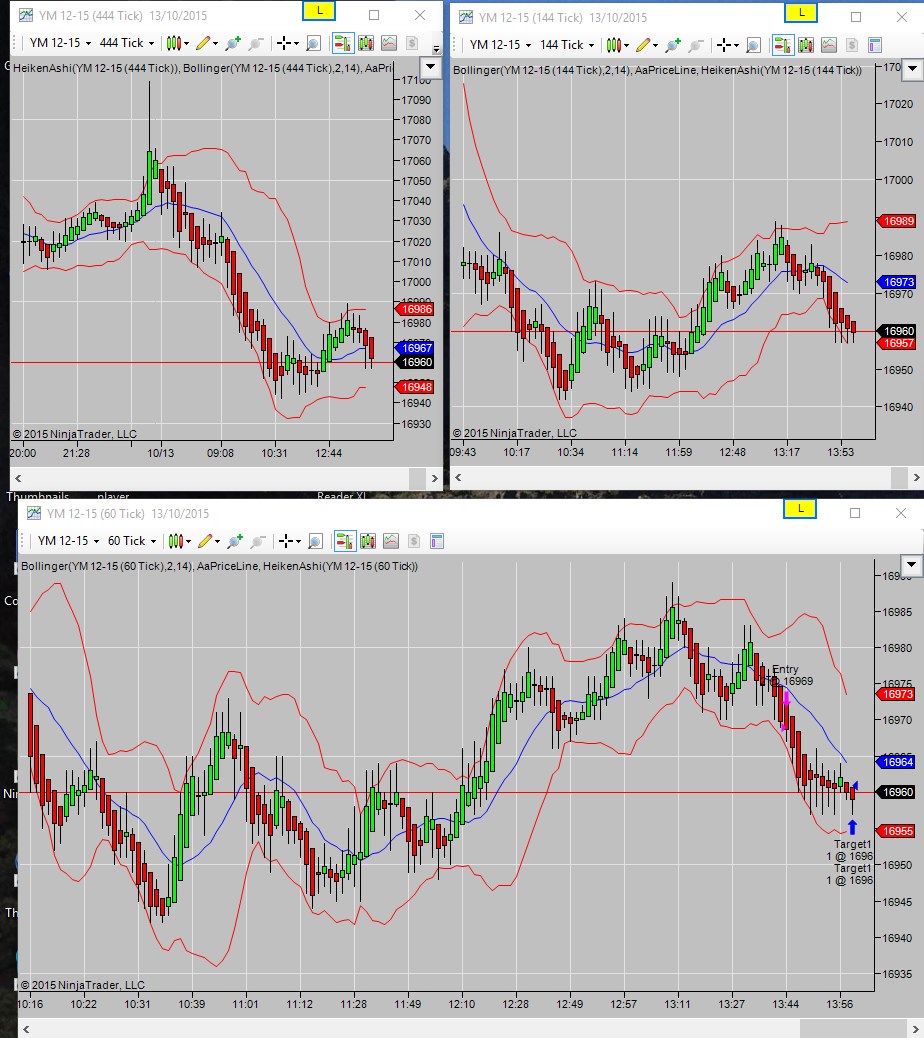Open properties icon in 60 Tick window
924x1038 pixels.
click(x=437, y=542)
